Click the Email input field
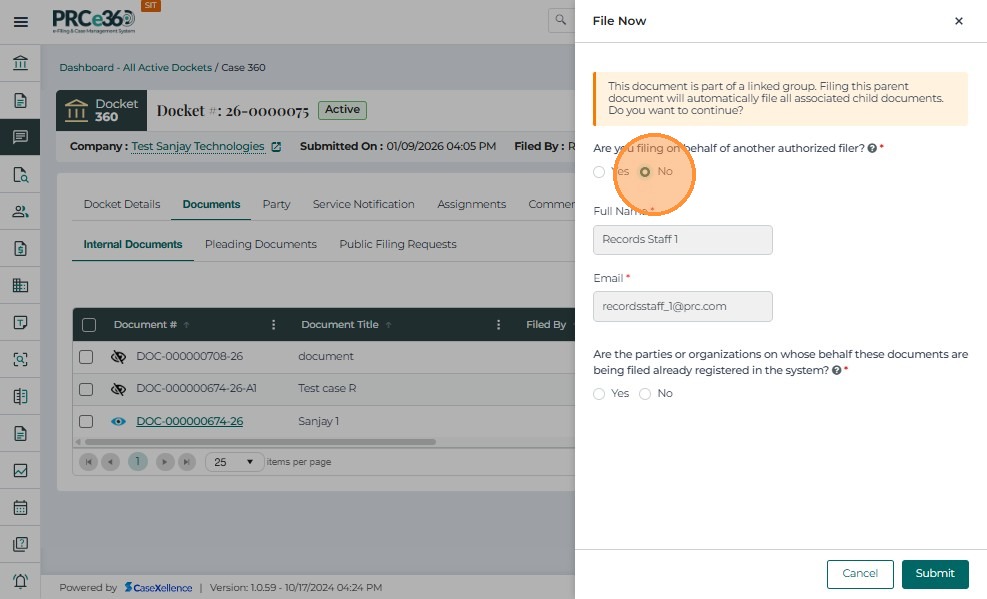The height and width of the screenshot is (599, 987). coord(683,306)
